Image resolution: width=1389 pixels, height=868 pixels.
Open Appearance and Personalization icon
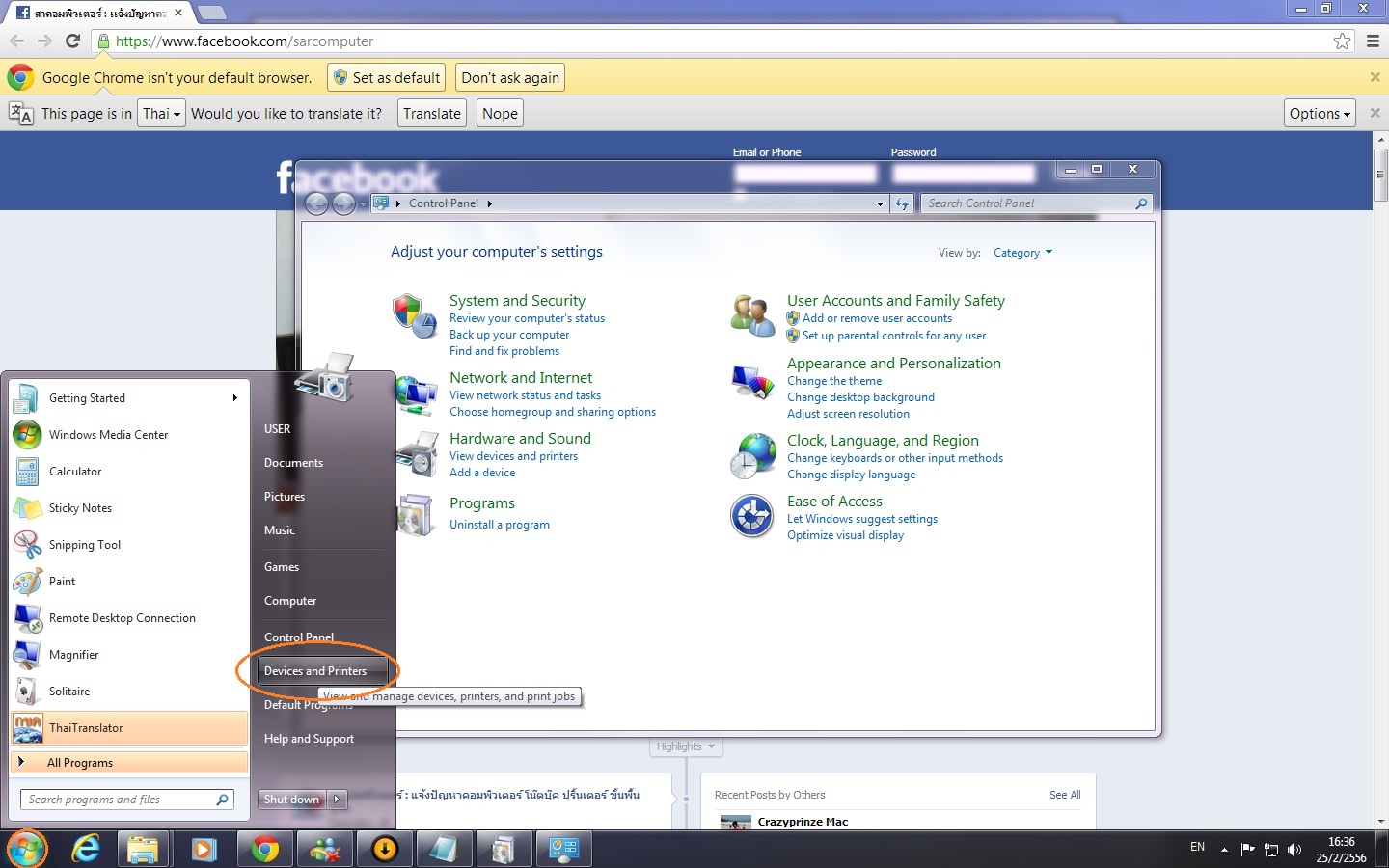click(x=752, y=383)
